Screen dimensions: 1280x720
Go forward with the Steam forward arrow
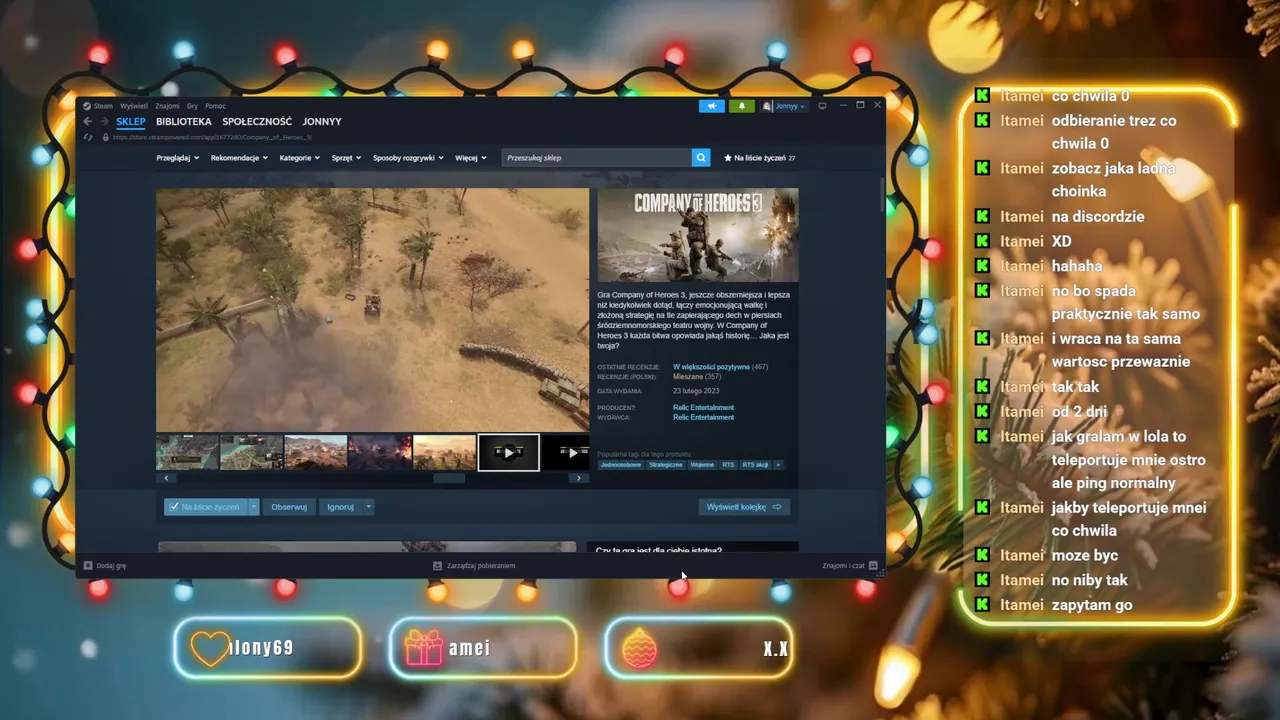[103, 122]
